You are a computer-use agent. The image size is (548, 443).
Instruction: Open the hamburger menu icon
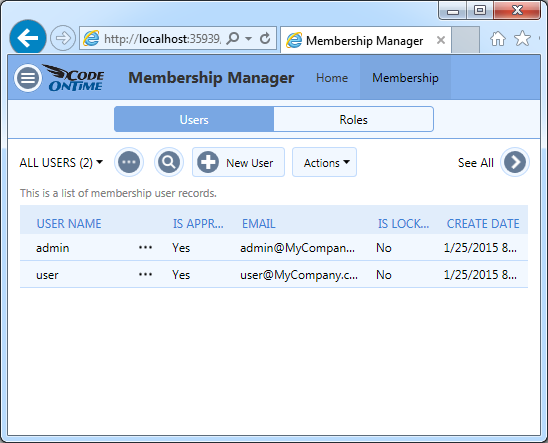(28, 78)
